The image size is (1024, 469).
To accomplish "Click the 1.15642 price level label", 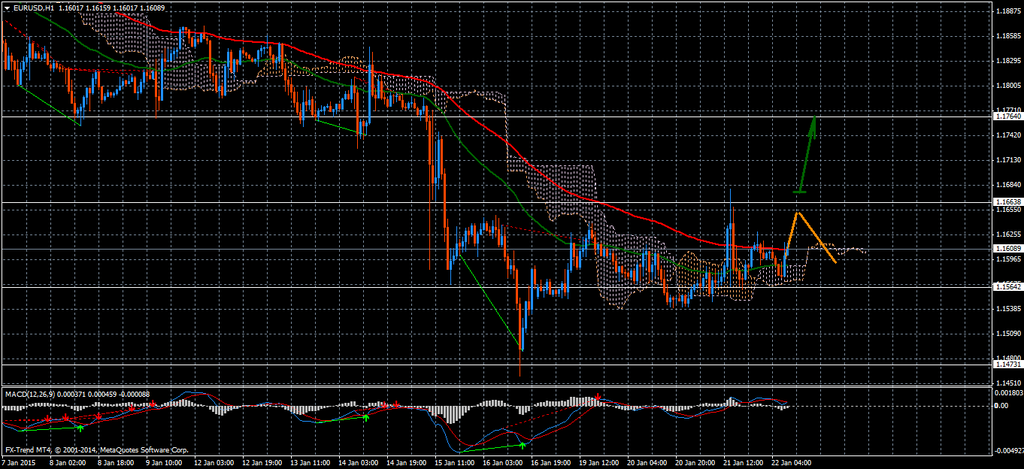I will [1008, 286].
